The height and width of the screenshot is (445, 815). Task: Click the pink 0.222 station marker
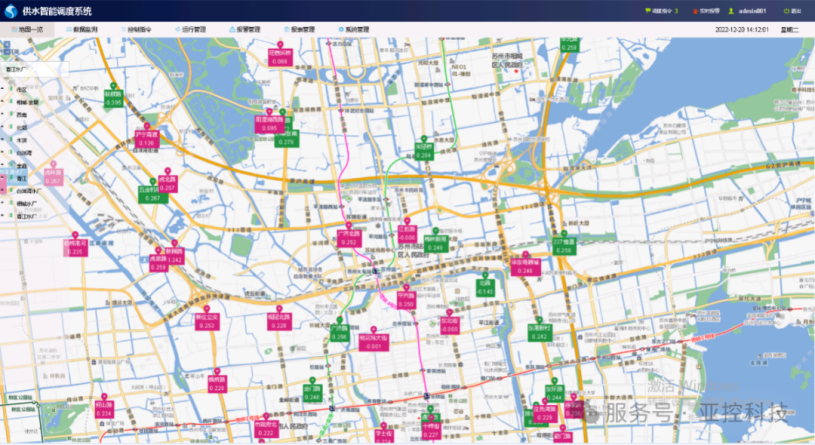click(x=266, y=428)
